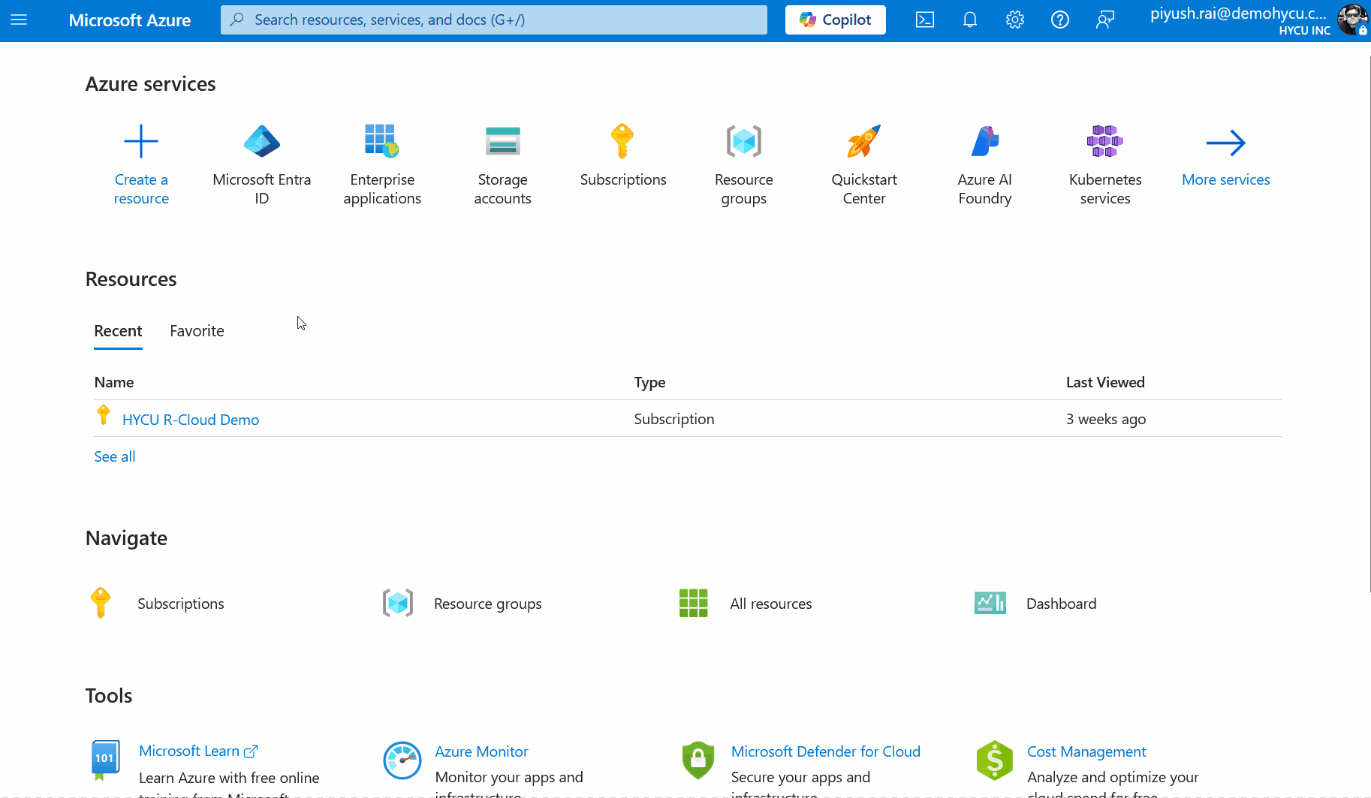Click the user account avatar
The width and height of the screenshot is (1371, 798).
pyautogui.click(x=1352, y=19)
